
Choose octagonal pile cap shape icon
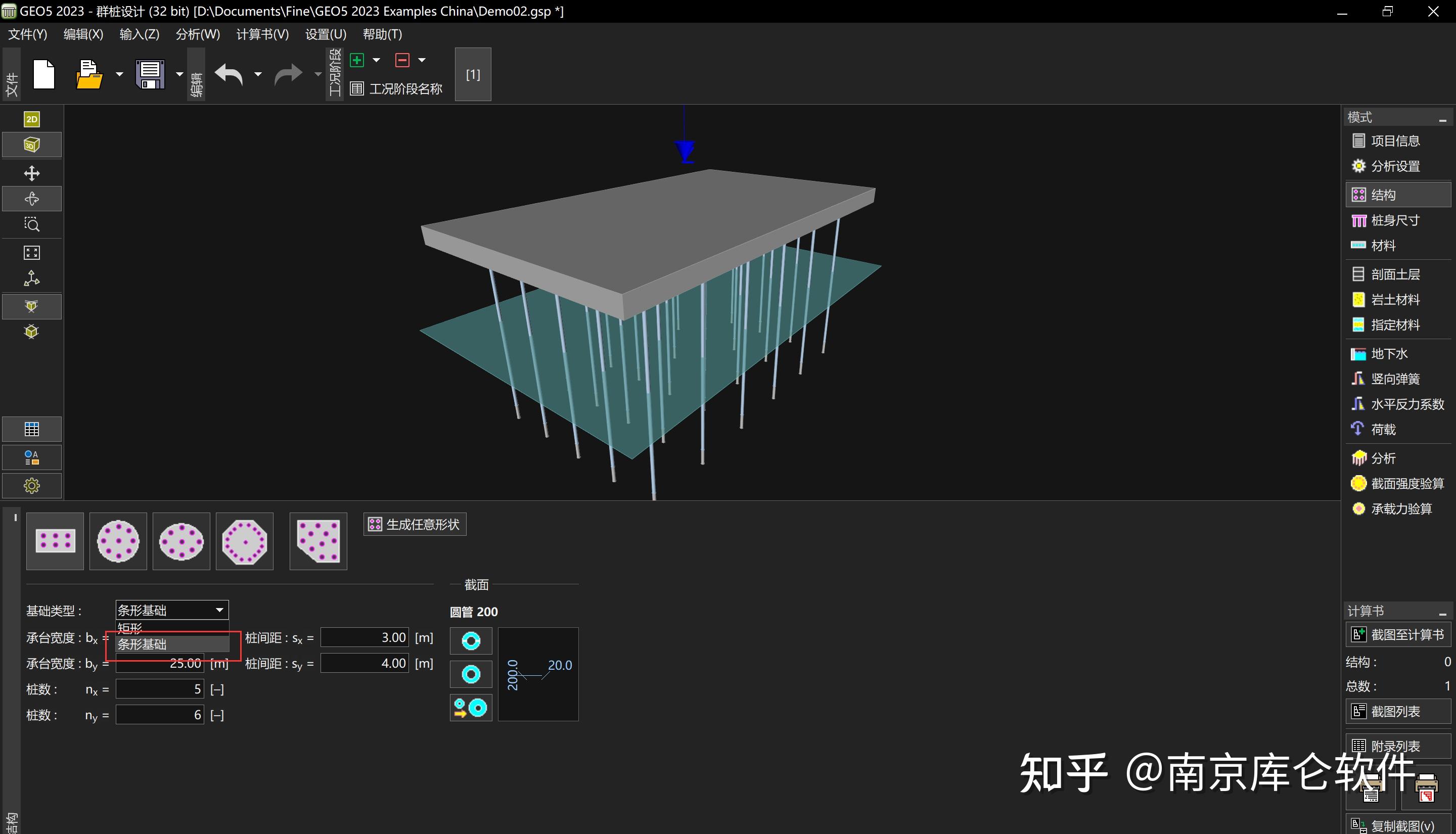(x=245, y=541)
